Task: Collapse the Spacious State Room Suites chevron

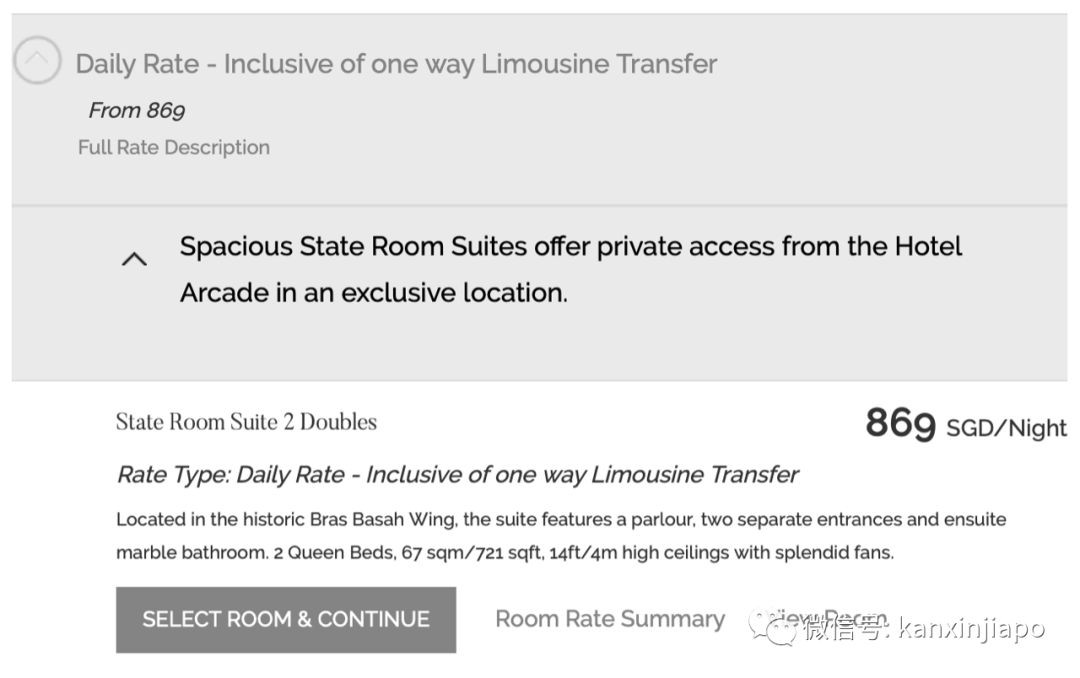Action: [x=134, y=259]
